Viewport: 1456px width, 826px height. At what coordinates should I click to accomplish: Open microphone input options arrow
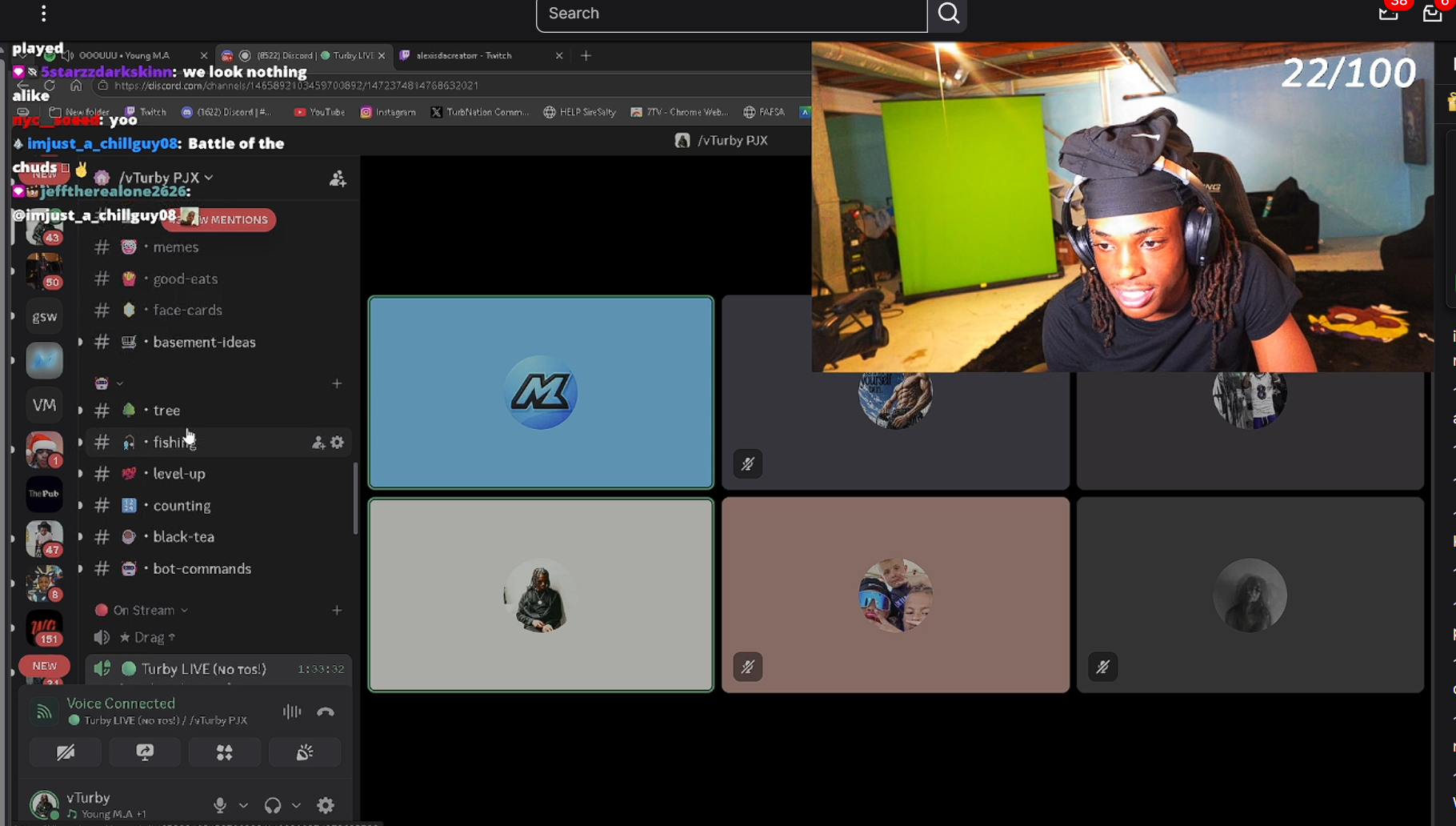(243, 805)
